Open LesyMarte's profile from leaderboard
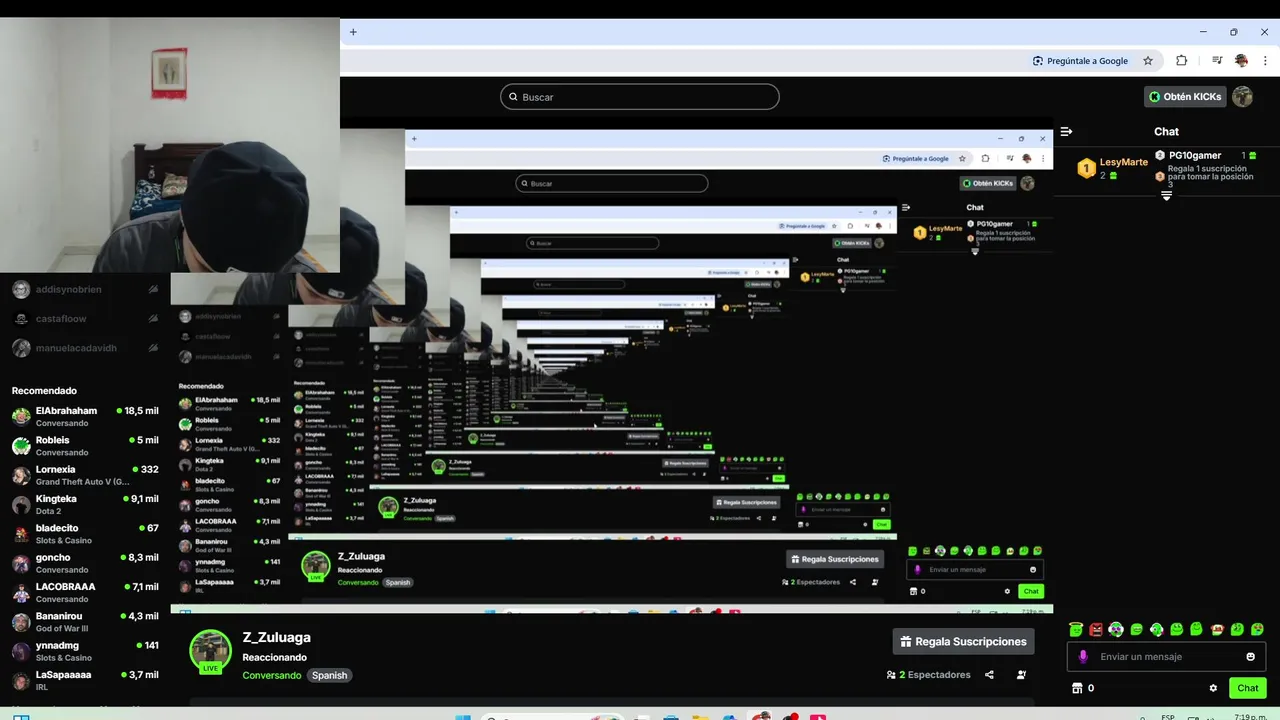The height and width of the screenshot is (720, 1280). [1124, 162]
